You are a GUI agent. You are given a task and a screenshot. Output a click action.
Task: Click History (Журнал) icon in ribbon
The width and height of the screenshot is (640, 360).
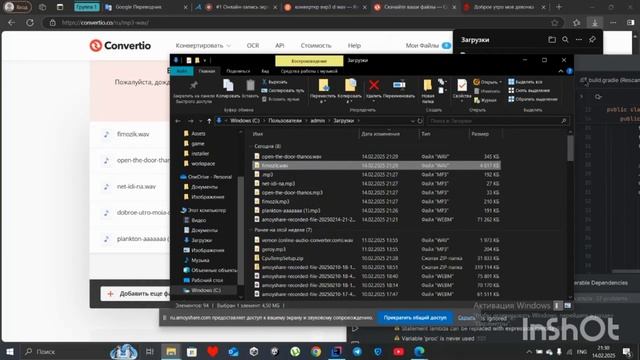point(485,100)
